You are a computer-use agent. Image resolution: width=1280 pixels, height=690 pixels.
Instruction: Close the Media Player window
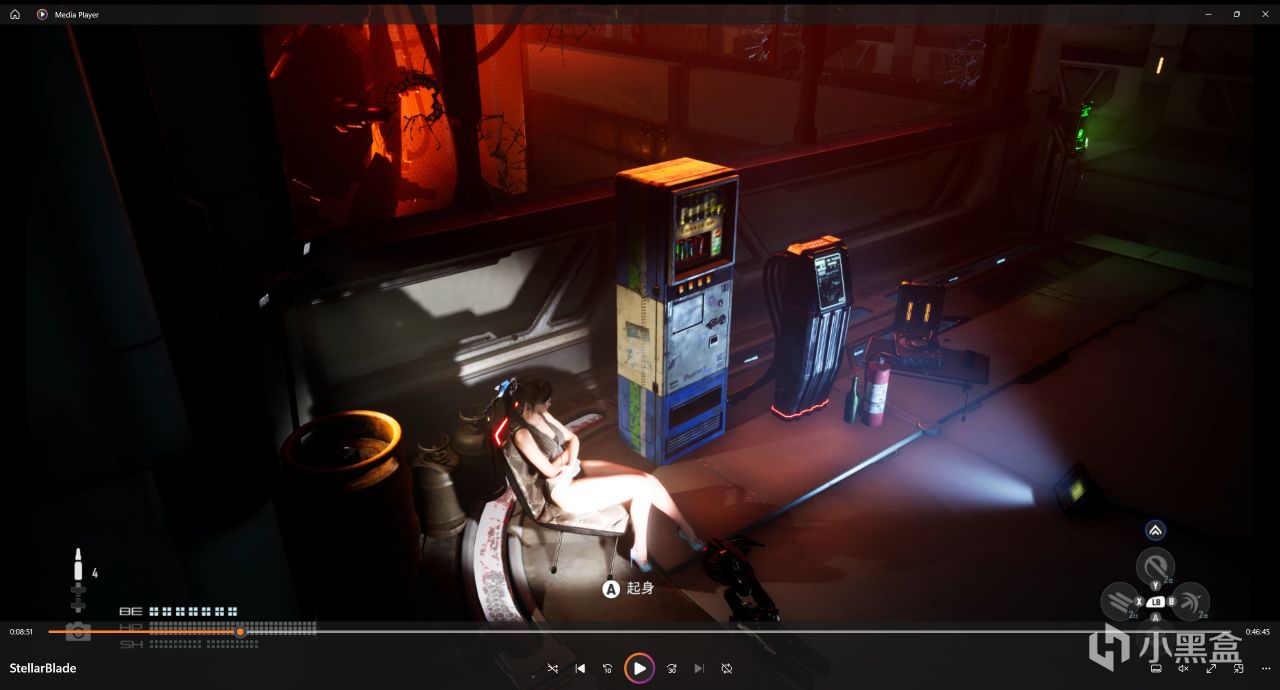click(1264, 14)
